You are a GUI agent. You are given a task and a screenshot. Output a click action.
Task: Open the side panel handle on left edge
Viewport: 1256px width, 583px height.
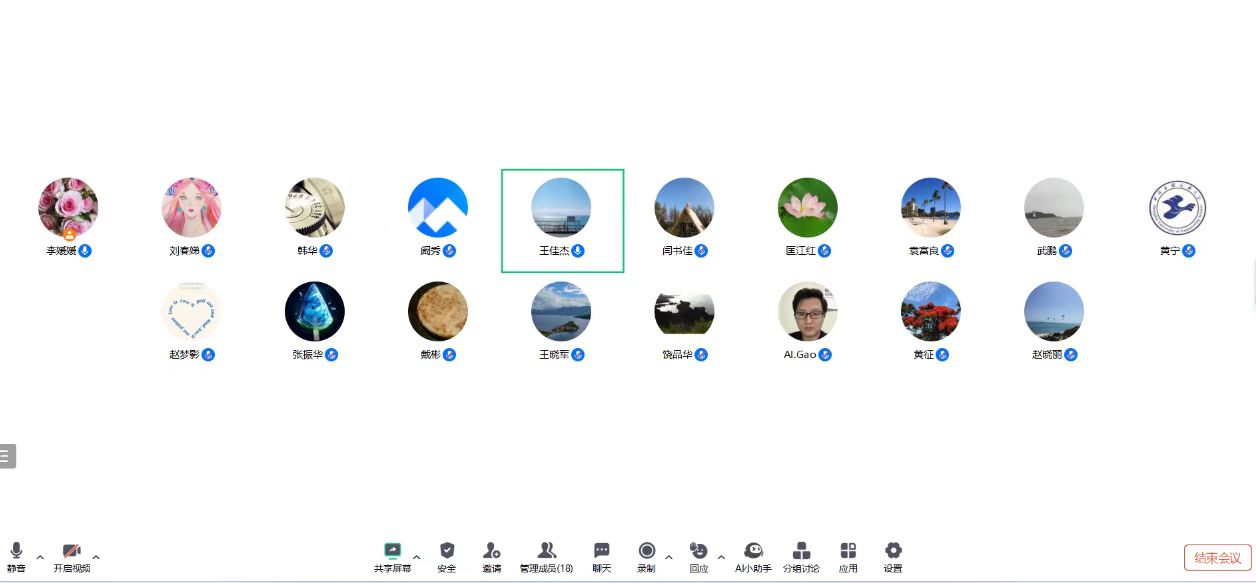pos(7,456)
